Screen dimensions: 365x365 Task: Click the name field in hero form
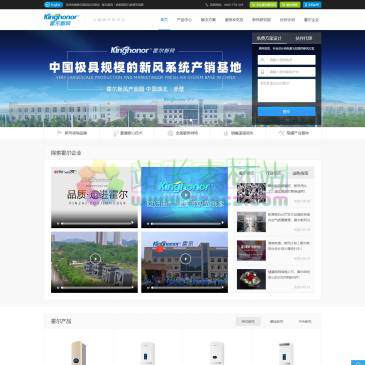(286, 60)
